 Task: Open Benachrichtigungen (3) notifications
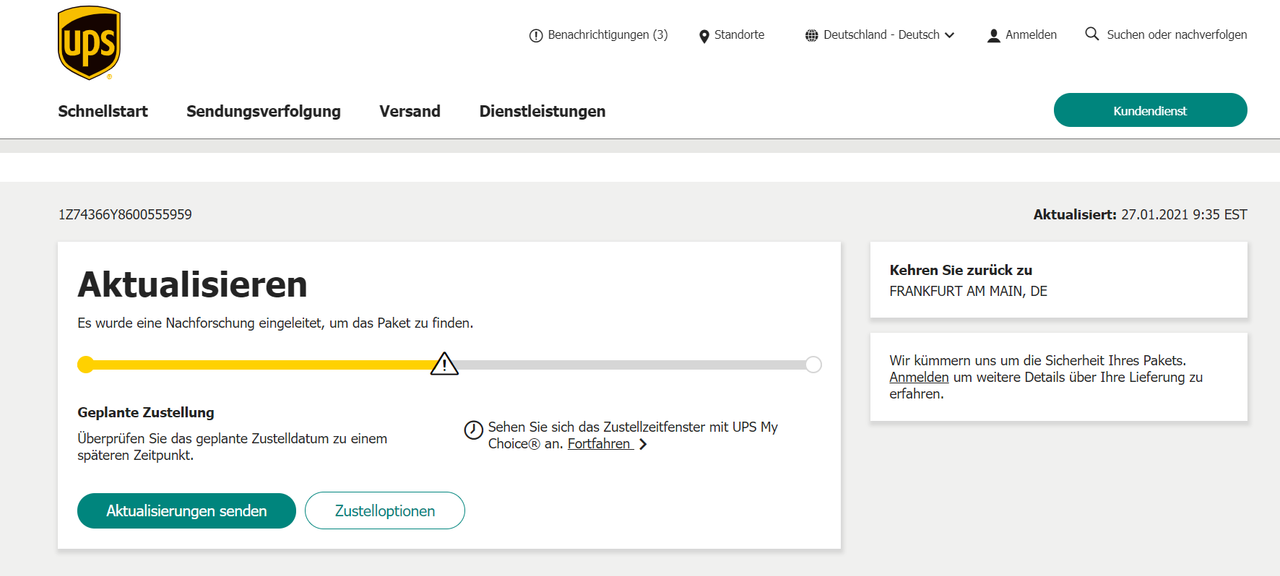pos(598,35)
